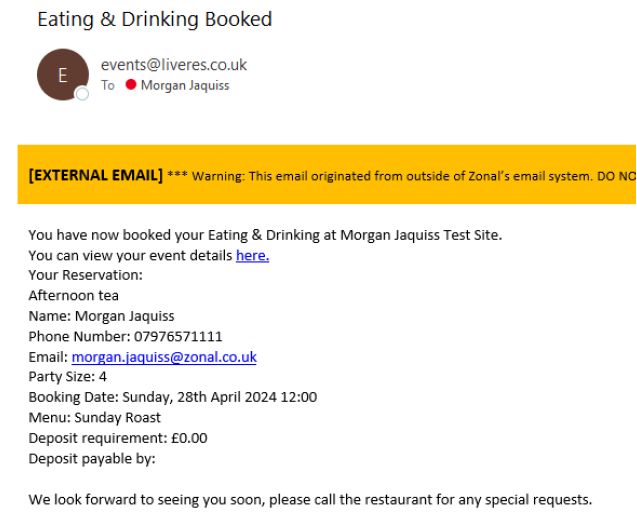Click the [EXTERNAL EMAIL] bold label
637x517 pixels.
[96, 175]
